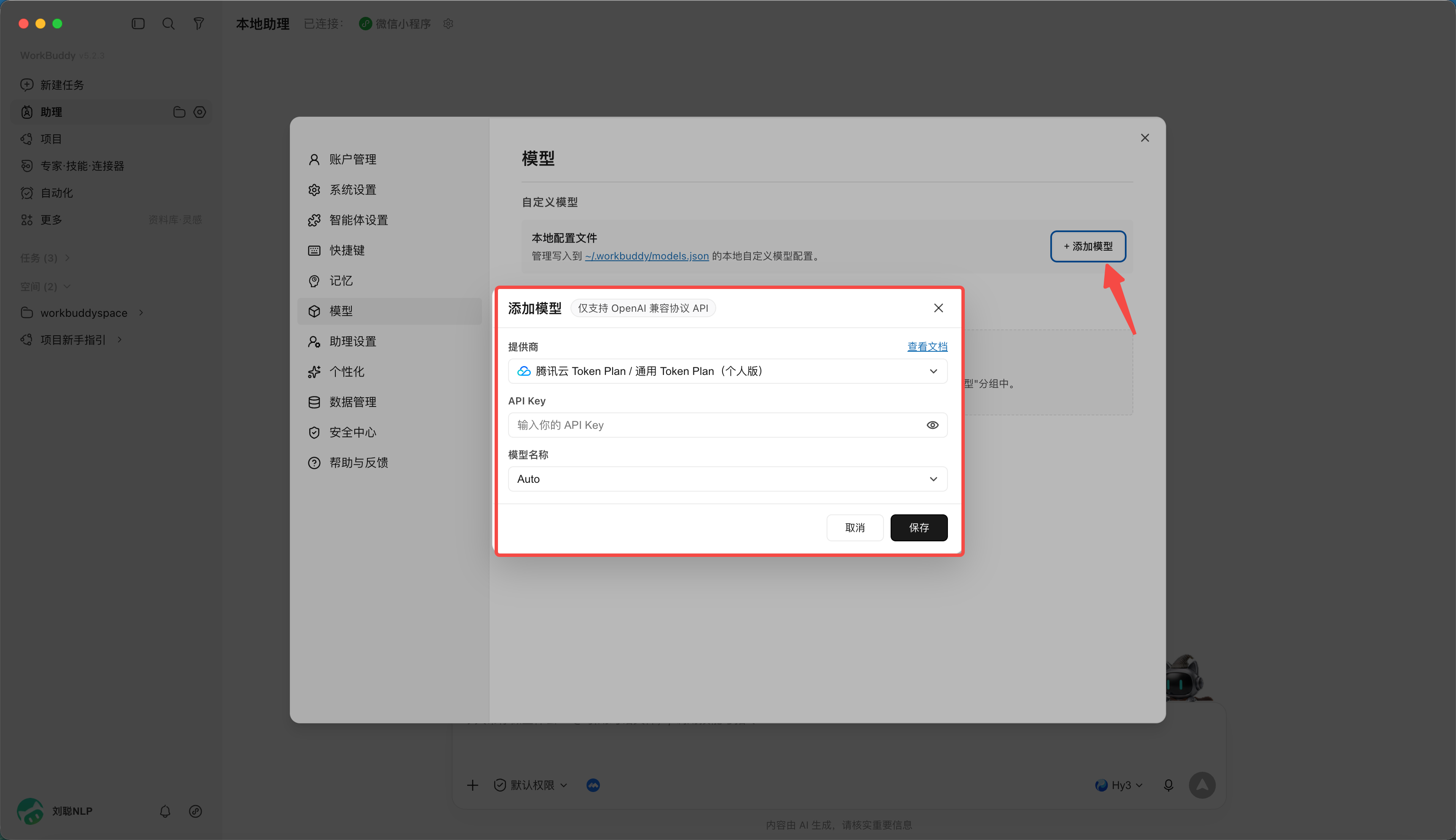
Task: Open 系统设置 settings section
Action: [390, 190]
